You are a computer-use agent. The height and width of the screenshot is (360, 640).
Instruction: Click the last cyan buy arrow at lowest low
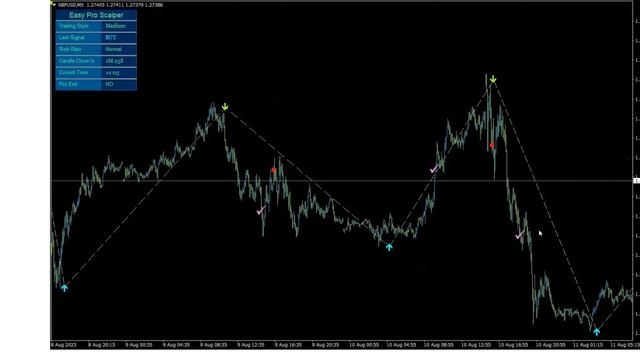(597, 331)
